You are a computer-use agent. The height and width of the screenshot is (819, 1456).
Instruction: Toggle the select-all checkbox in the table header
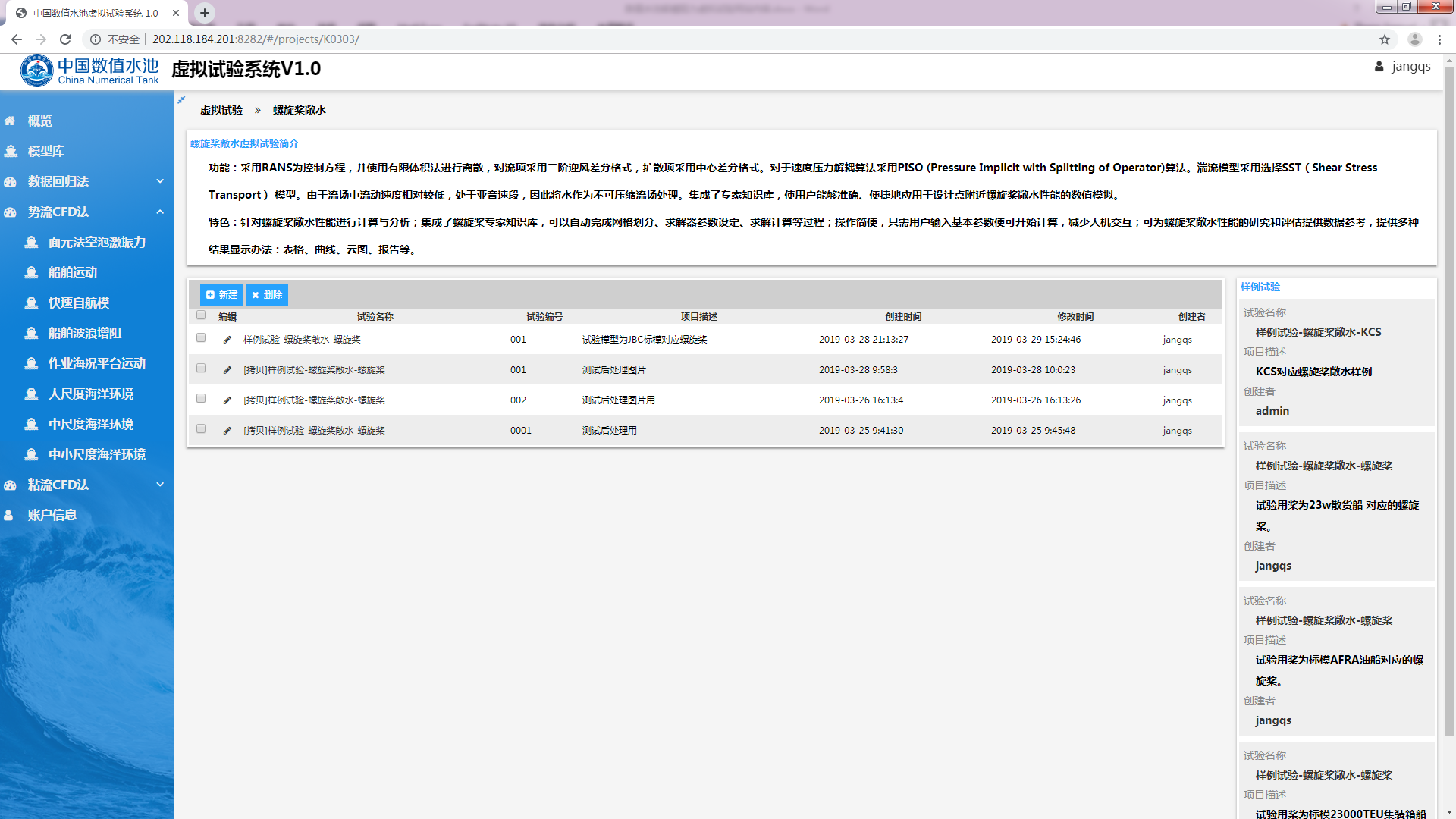click(201, 315)
